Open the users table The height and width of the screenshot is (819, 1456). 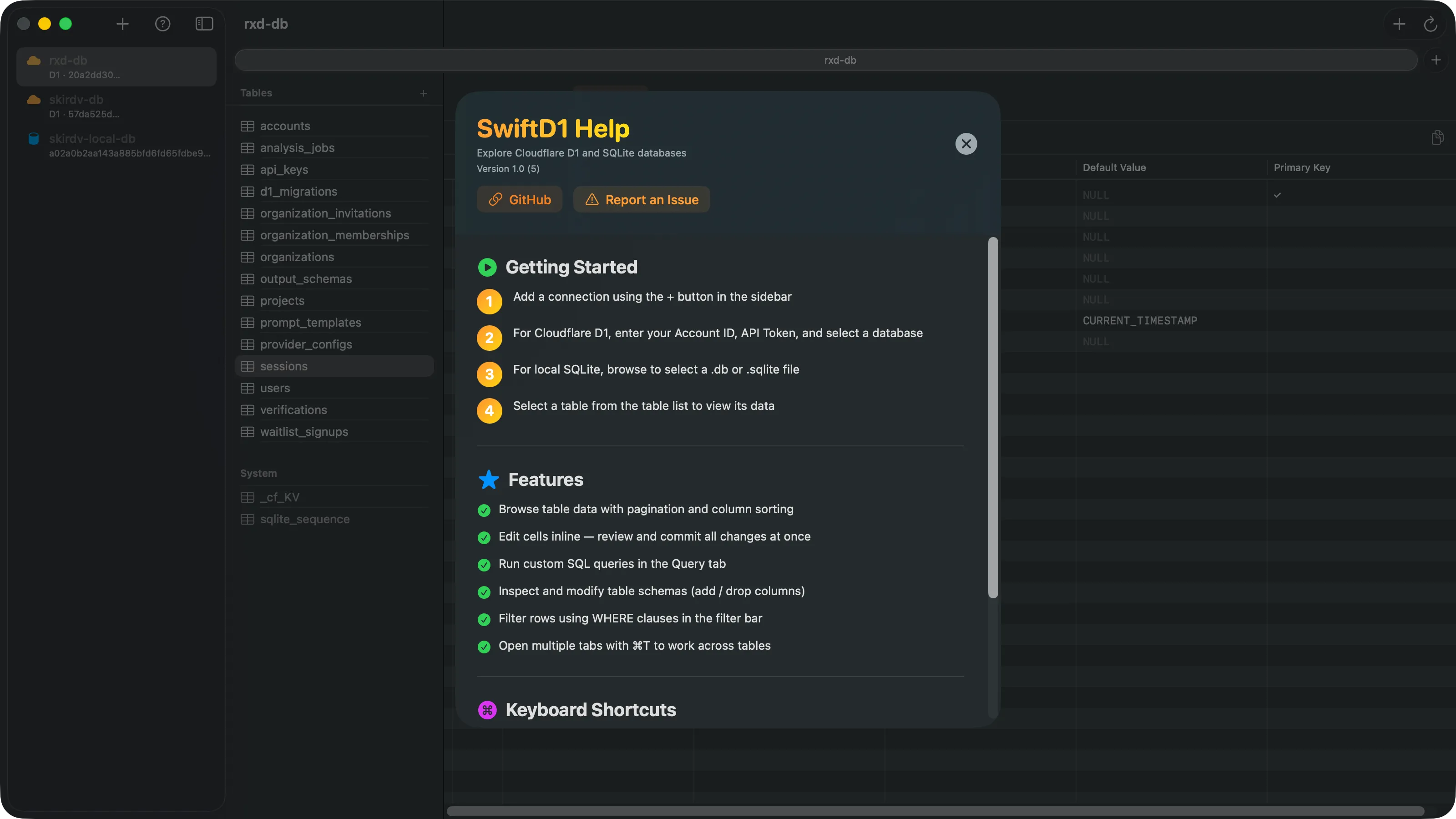[275, 388]
